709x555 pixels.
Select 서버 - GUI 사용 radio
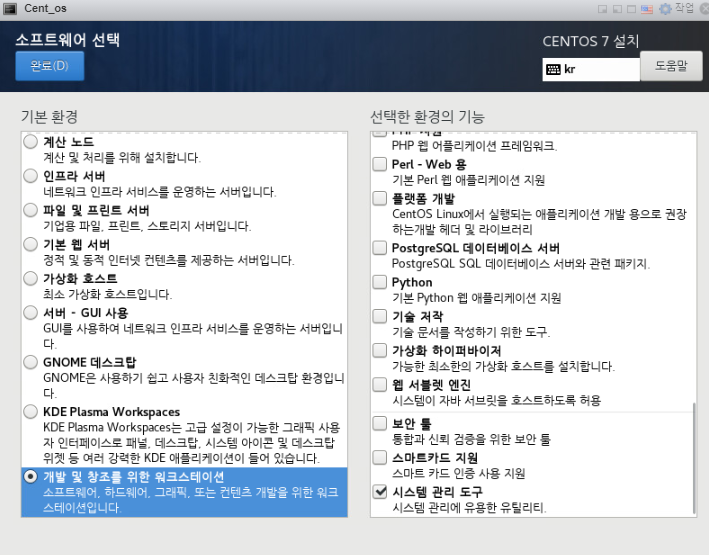pyautogui.click(x=31, y=313)
